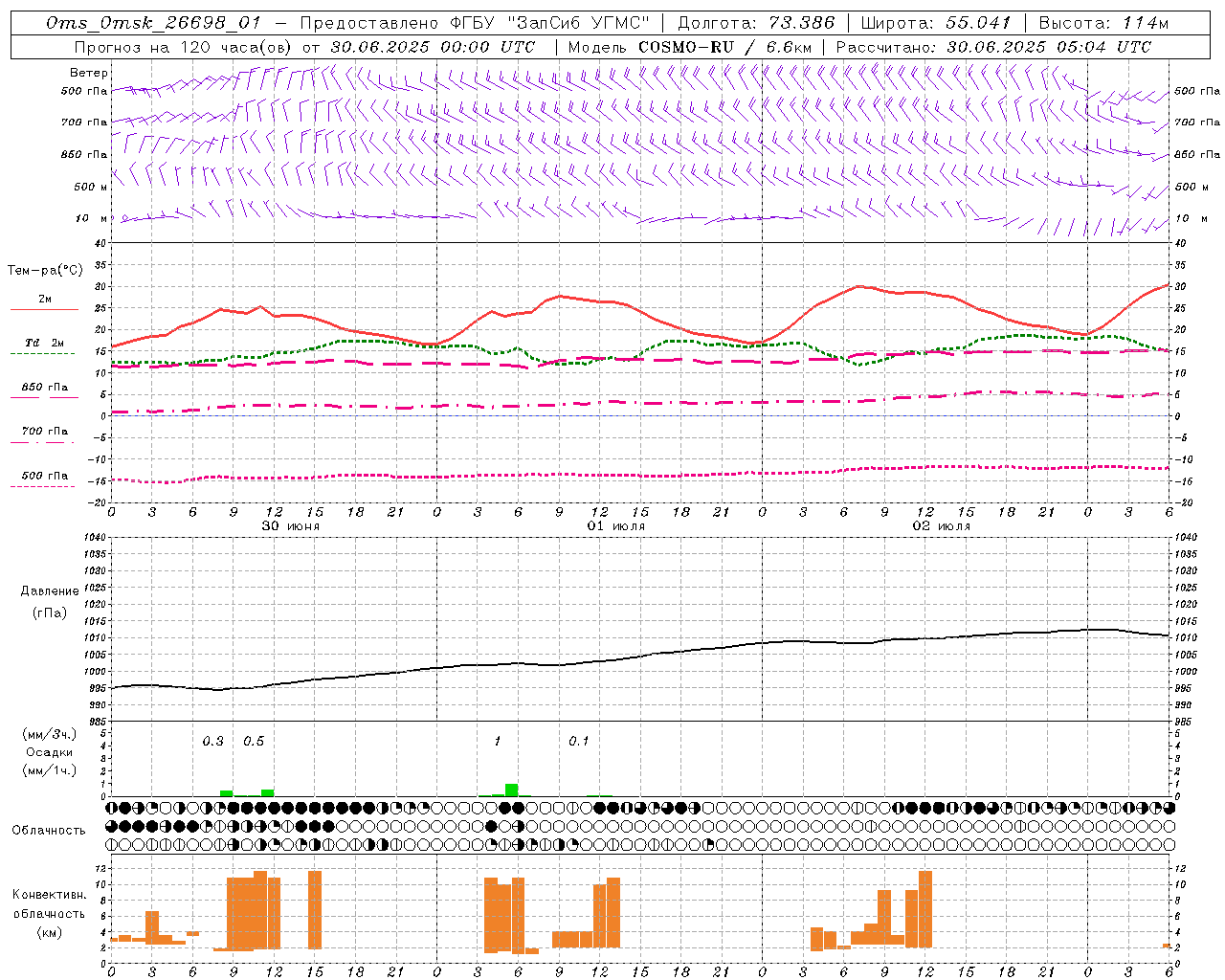Click the 02 июля date label
The image size is (1225, 980).
(x=941, y=526)
